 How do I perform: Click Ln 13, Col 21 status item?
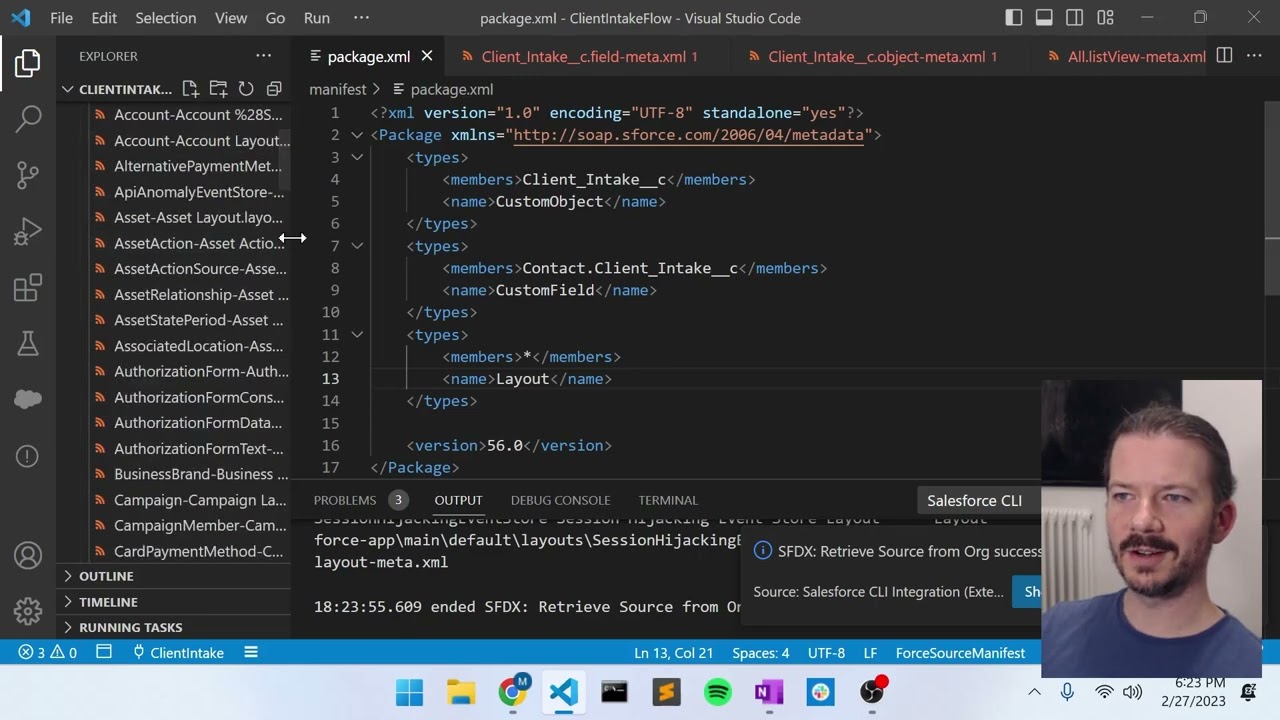pyautogui.click(x=673, y=653)
